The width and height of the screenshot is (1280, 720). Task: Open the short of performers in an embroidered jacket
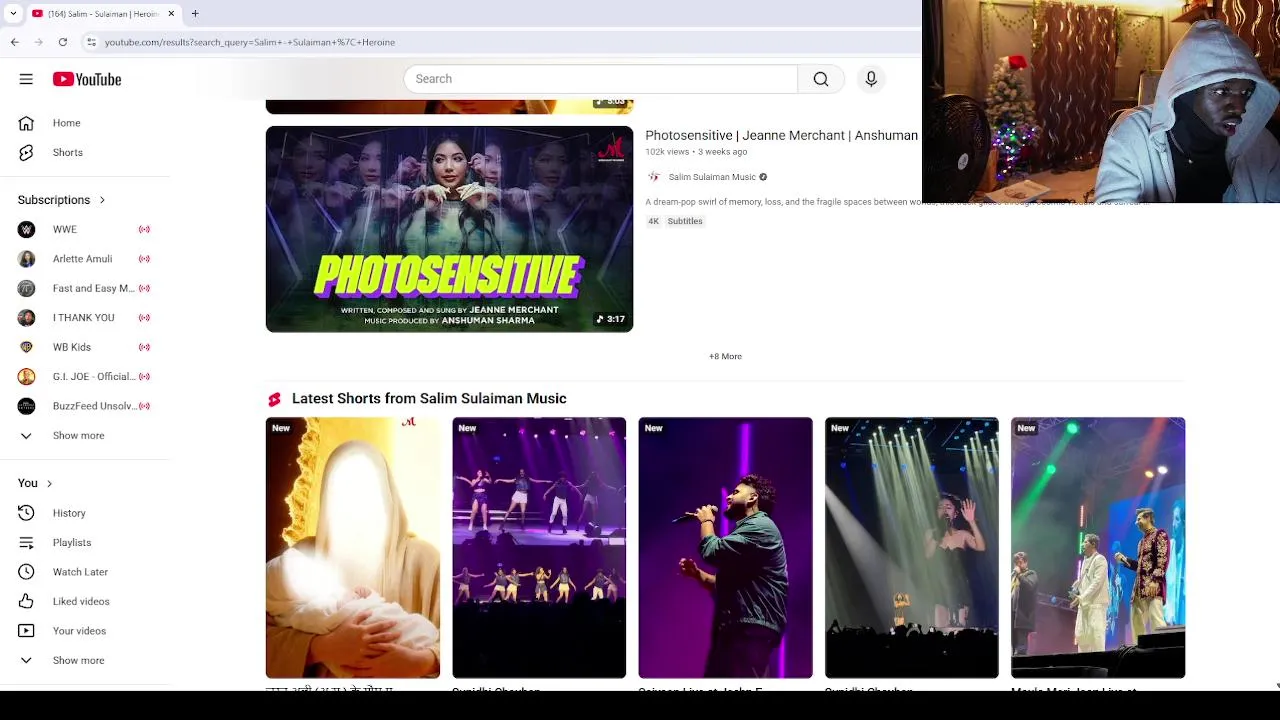coord(1098,548)
